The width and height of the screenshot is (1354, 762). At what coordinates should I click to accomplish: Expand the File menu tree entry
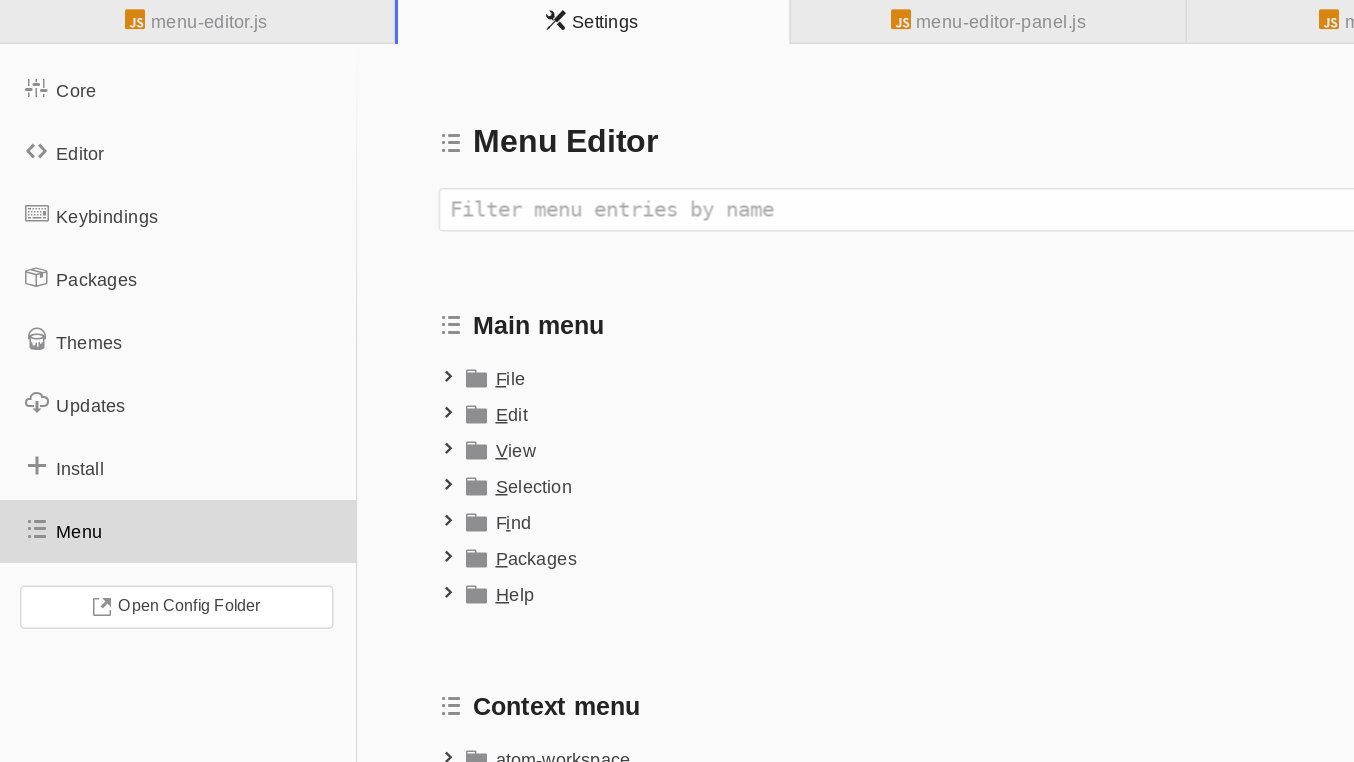point(448,377)
